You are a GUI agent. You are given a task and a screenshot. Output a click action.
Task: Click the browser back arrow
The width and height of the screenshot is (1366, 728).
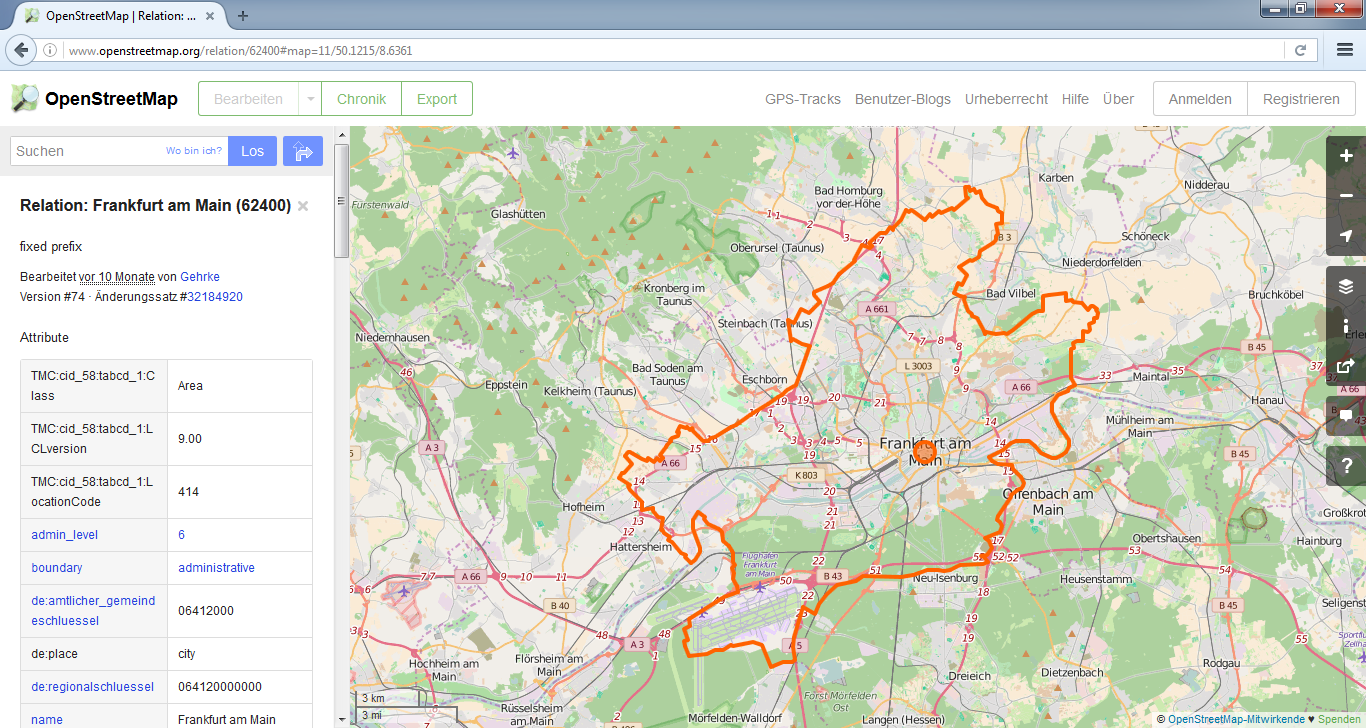point(19,50)
